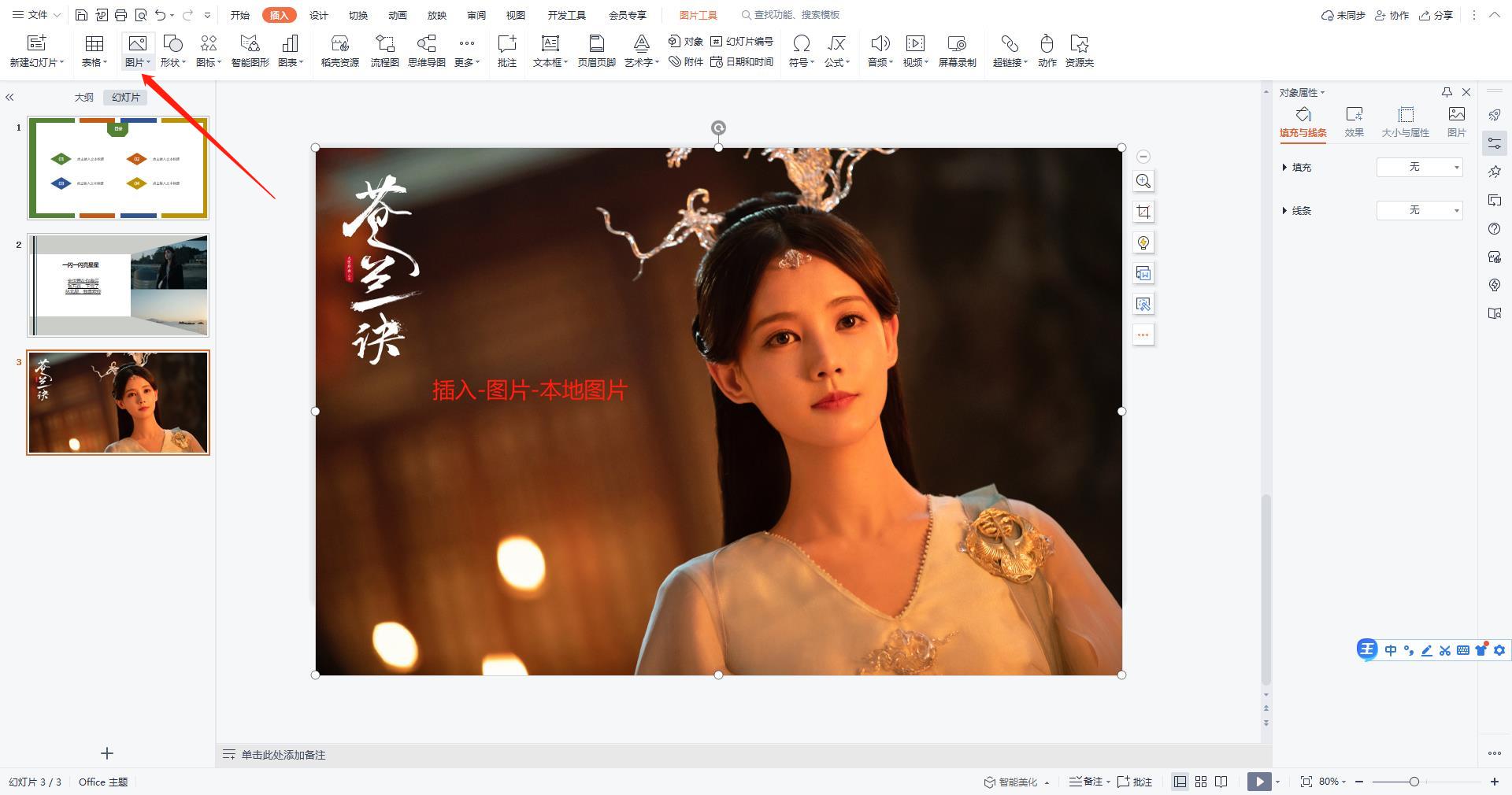Image resolution: width=1512 pixels, height=795 pixels.
Task: Open the 形状 shapes tool
Action: point(172,50)
